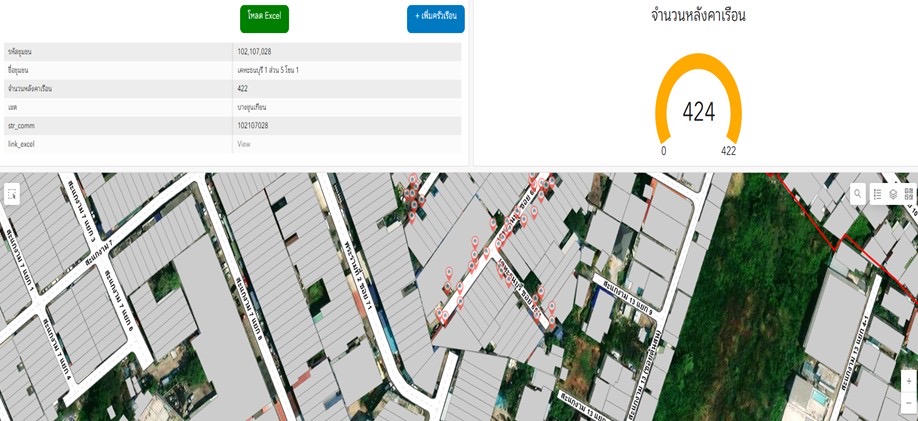Screen dimensions: 918x421
Task: Click the green โหลด Excel button
Action: 264,19
